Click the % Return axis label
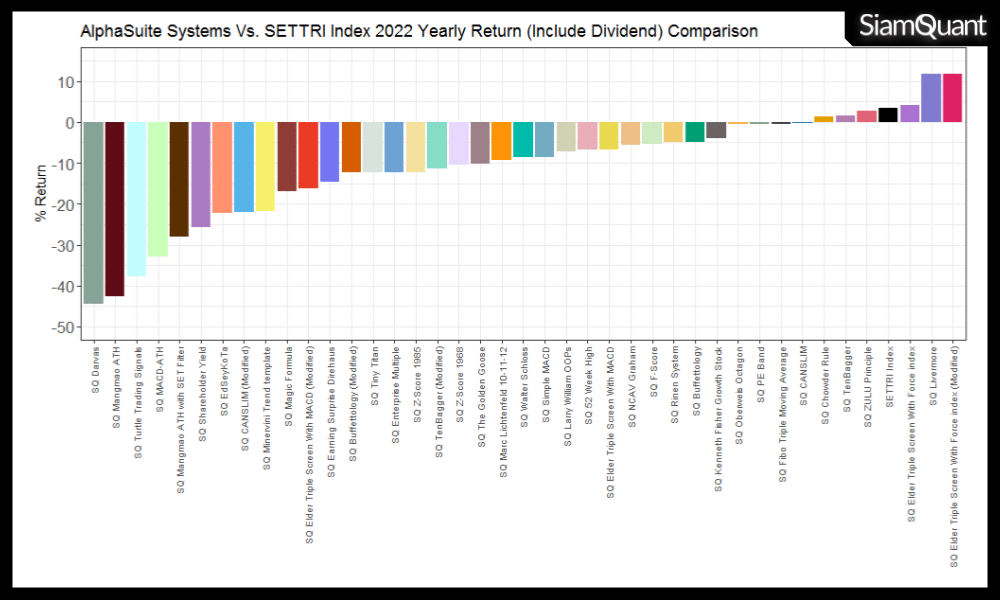Screen dimensions: 1000x600 (x=41, y=197)
